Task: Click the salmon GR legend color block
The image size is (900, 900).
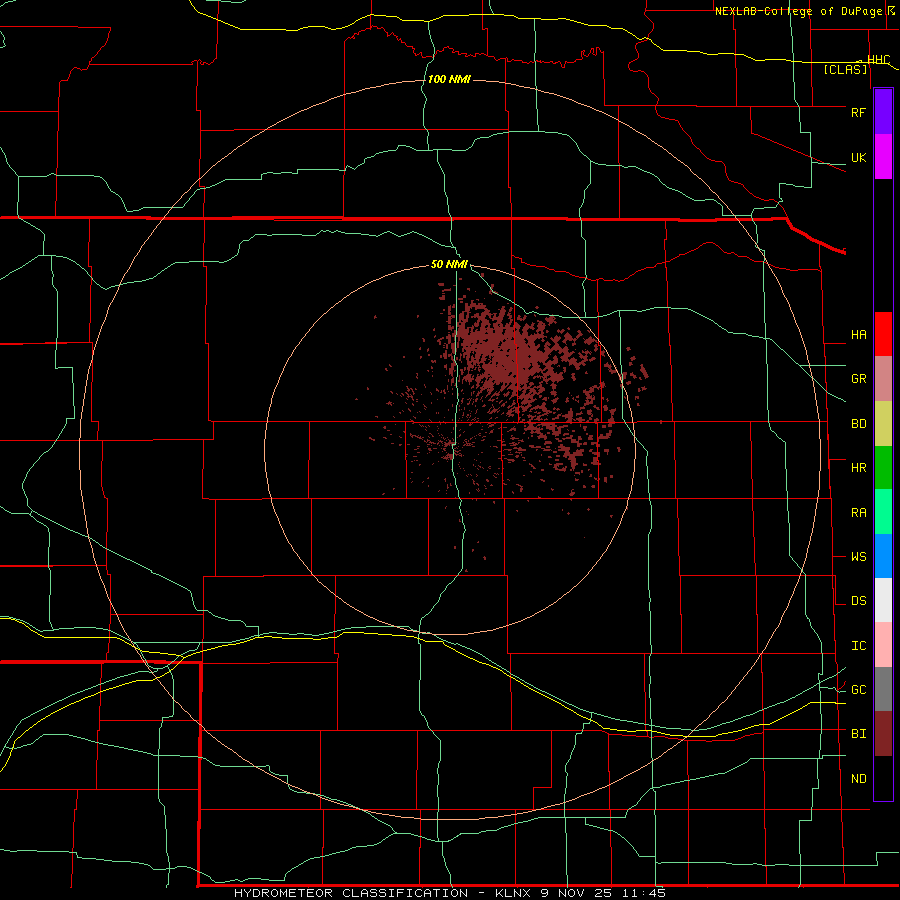Action: click(x=883, y=379)
